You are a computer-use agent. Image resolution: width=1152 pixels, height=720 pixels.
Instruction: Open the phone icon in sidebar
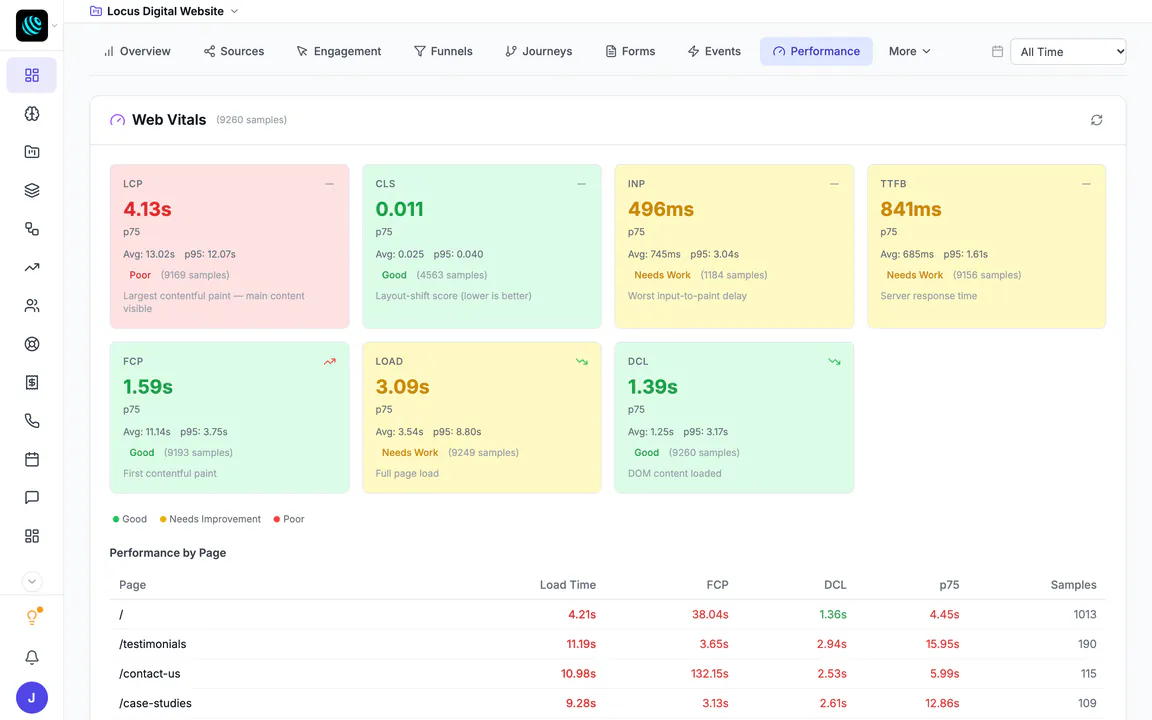click(x=32, y=420)
